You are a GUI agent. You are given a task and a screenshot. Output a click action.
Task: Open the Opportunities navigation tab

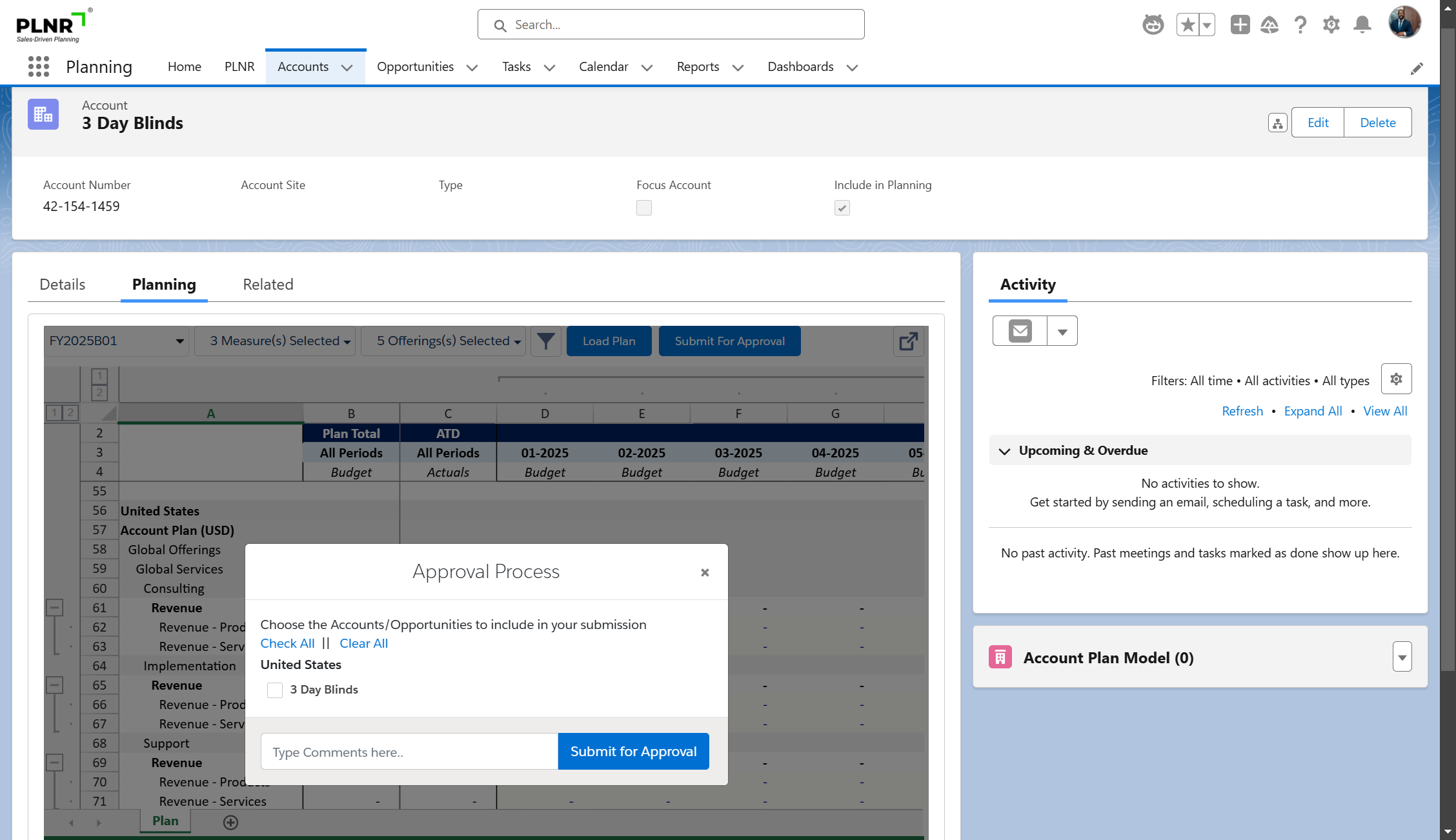[x=415, y=67]
